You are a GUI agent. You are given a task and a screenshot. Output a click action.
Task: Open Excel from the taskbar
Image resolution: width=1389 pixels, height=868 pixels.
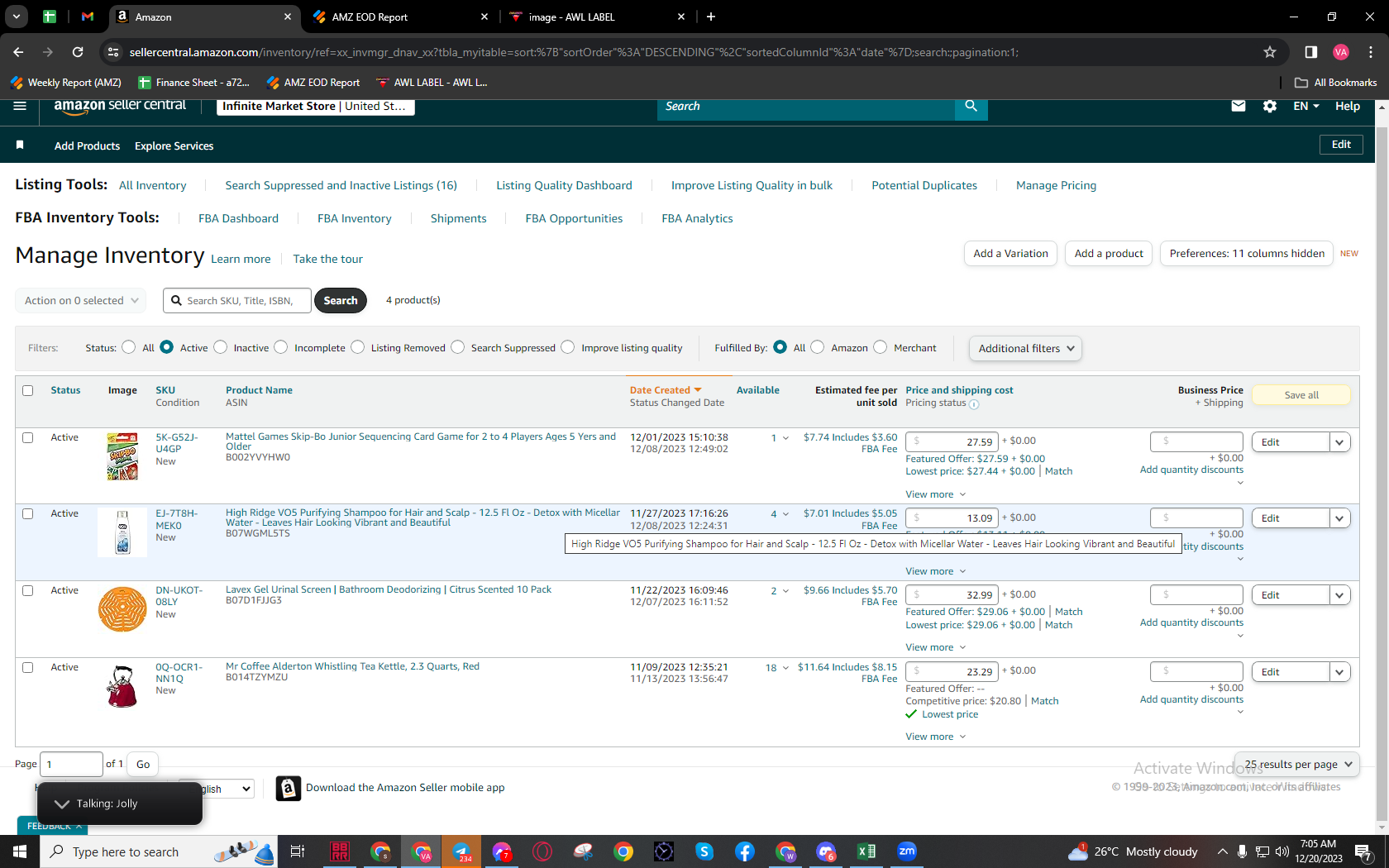coord(866,851)
